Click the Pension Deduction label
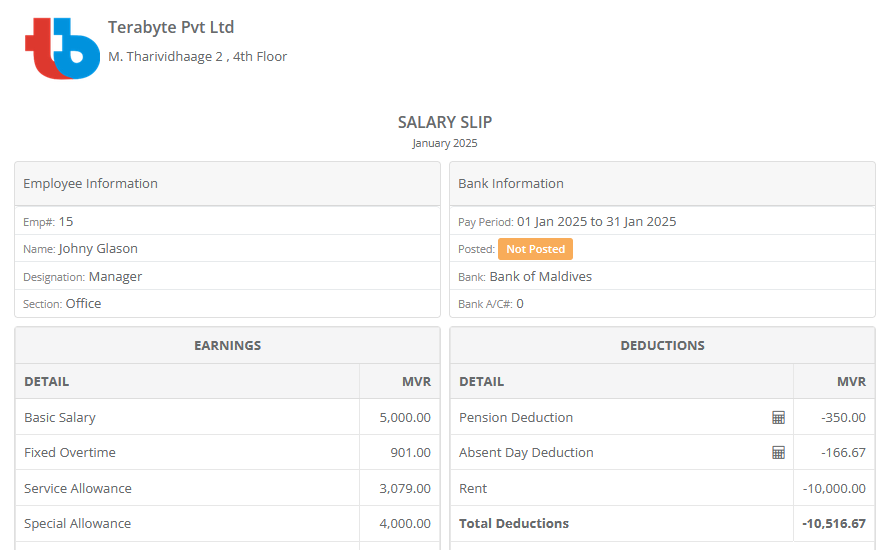Screen dimensions: 890x550 point(516,417)
